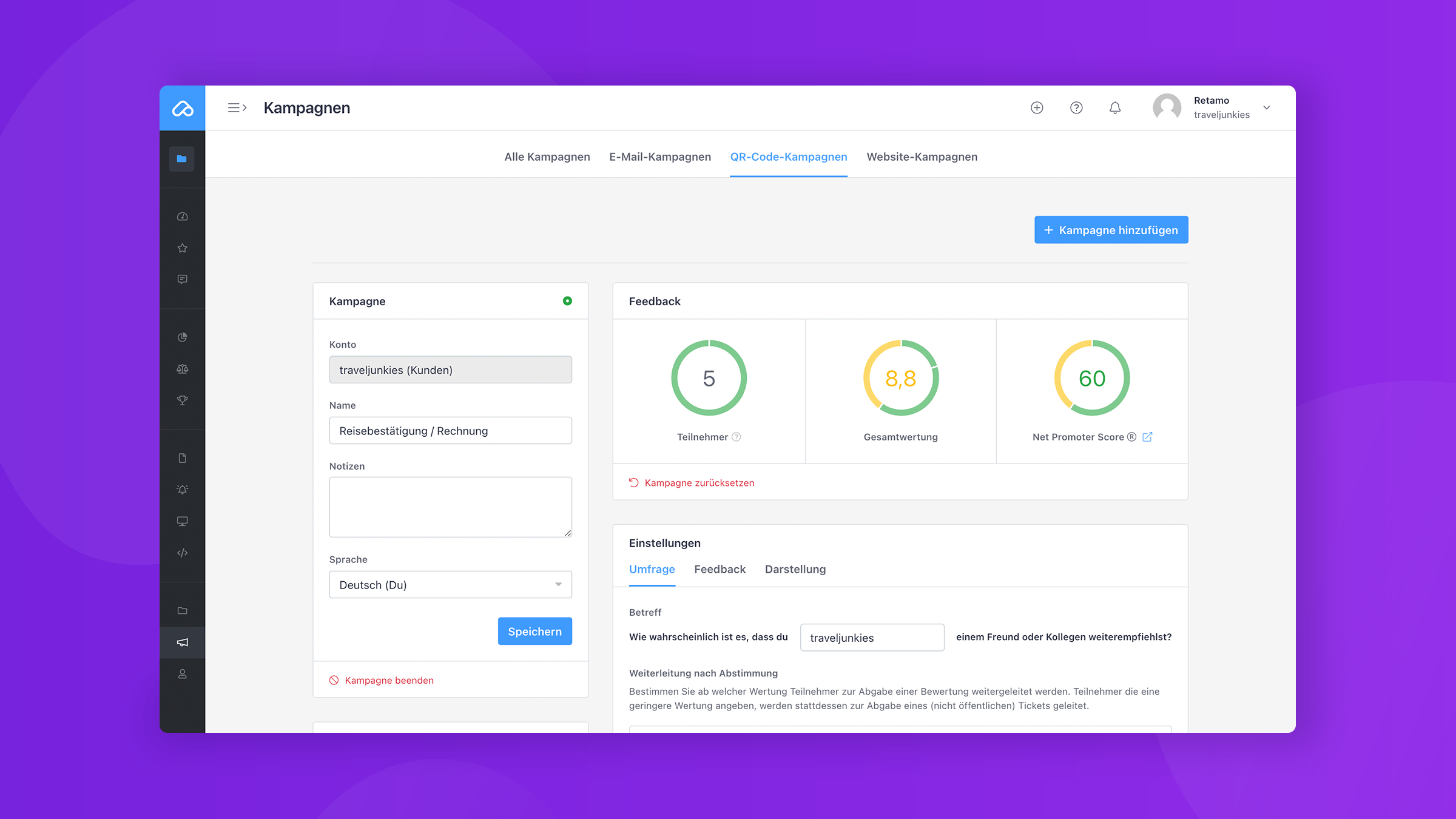Screen dimensions: 1456x819
Task: Open the help question mark icon
Action: click(x=1076, y=107)
